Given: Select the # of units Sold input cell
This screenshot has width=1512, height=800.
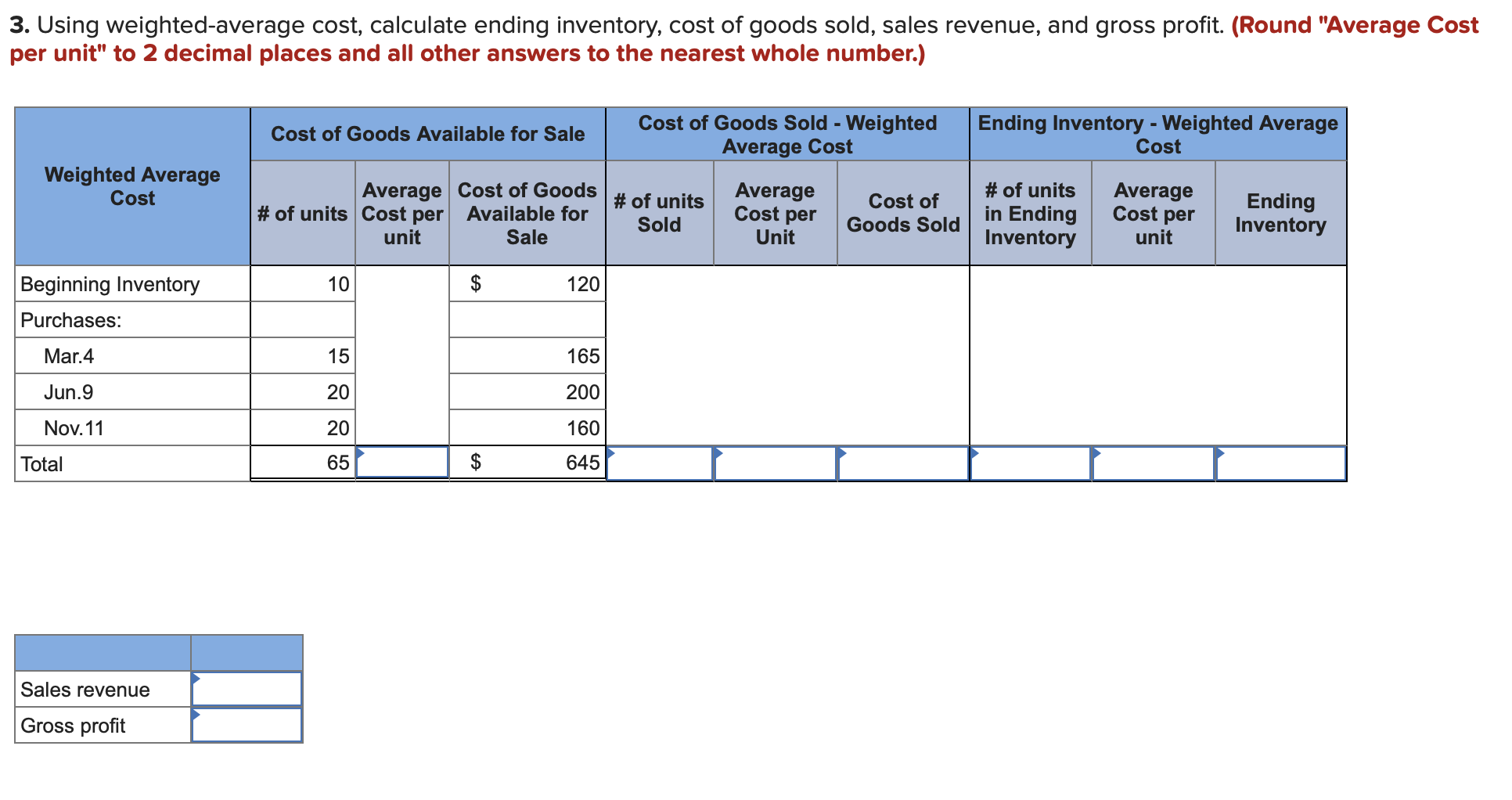Looking at the screenshot, I should tap(660, 463).
